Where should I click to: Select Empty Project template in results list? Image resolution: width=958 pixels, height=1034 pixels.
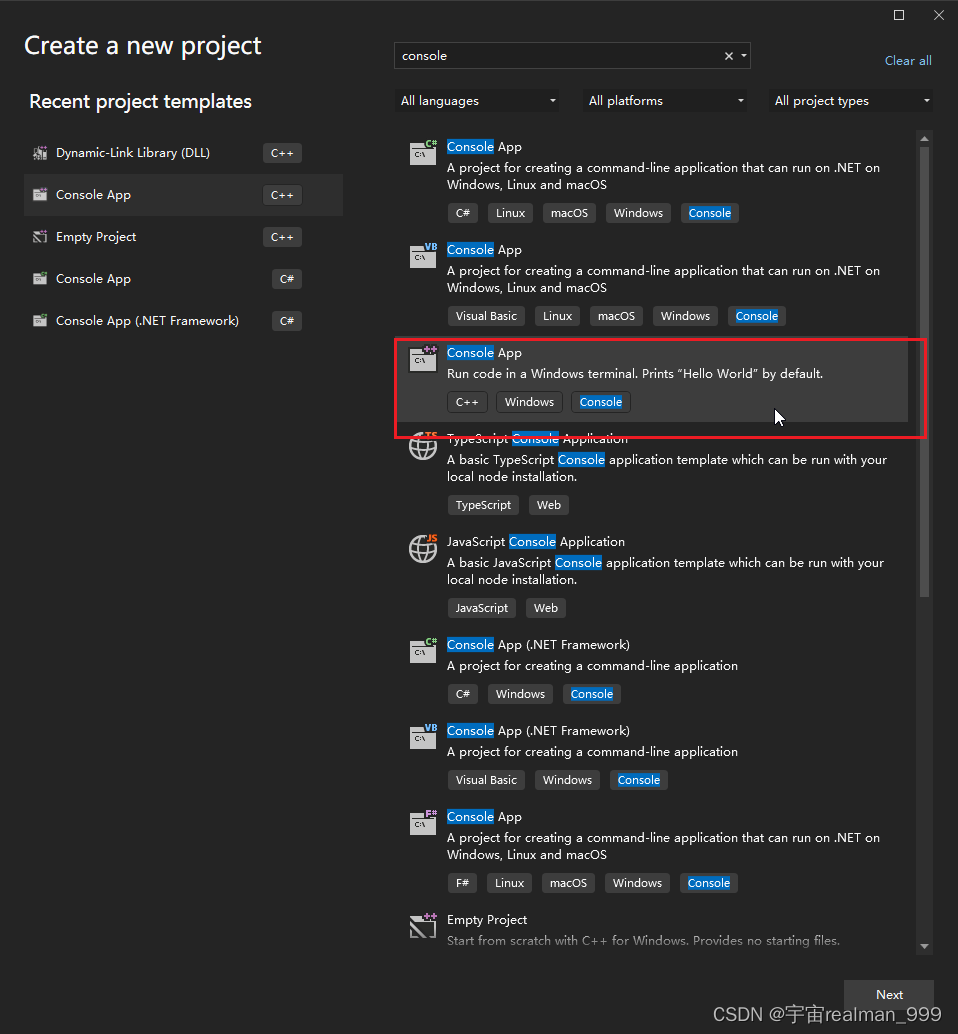[651, 929]
